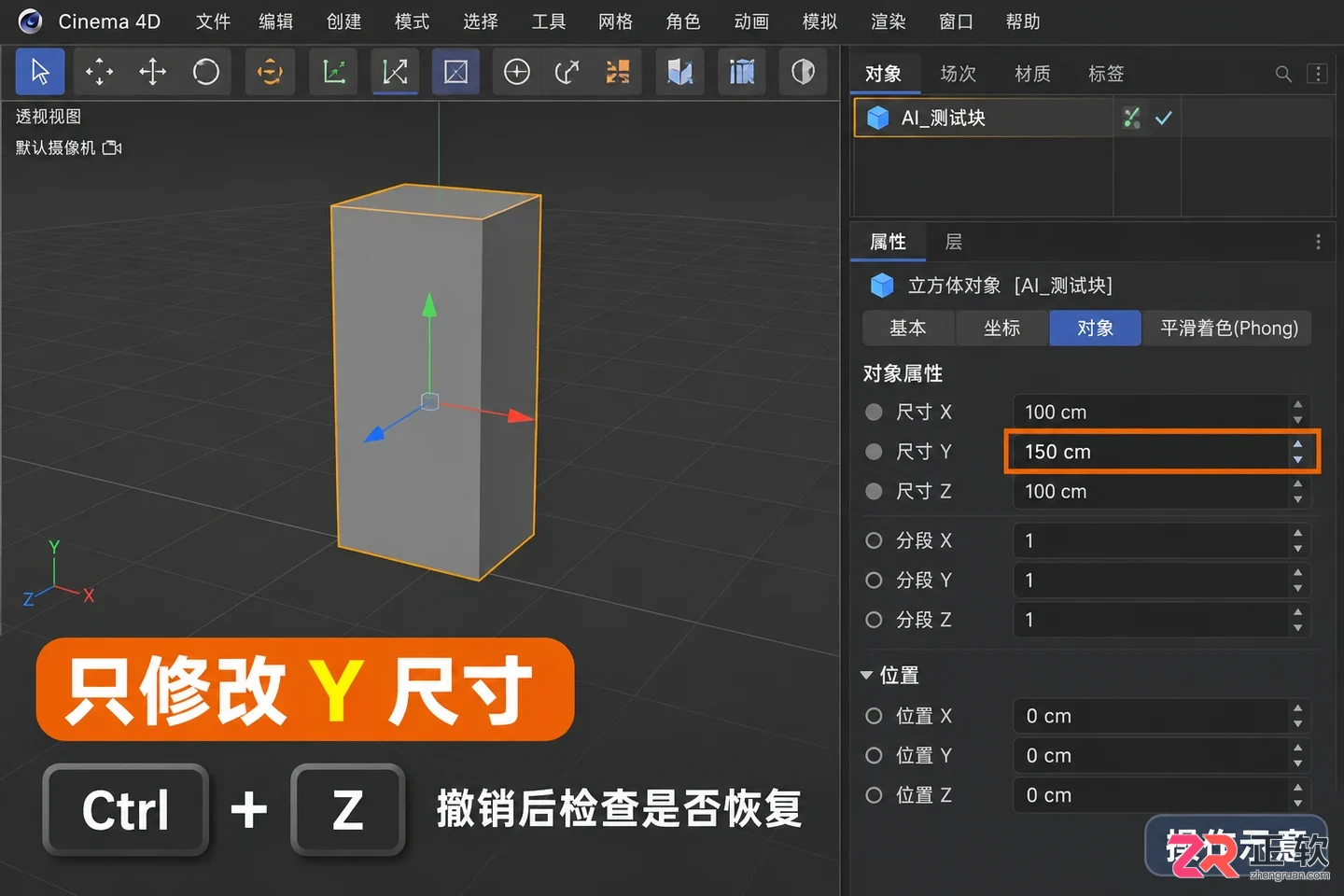This screenshot has height=896, width=1344.
Task: Select the axis lock tool with underline
Action: [395, 72]
